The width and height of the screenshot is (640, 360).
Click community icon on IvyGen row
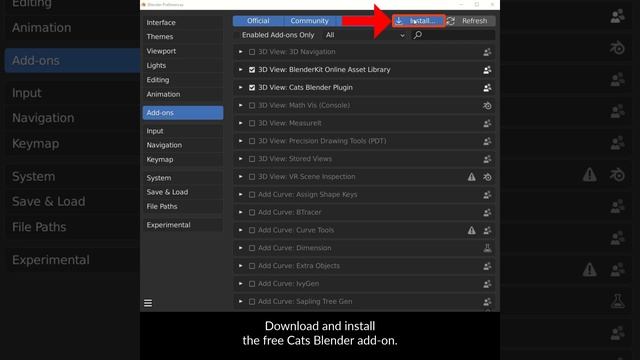click(x=487, y=284)
